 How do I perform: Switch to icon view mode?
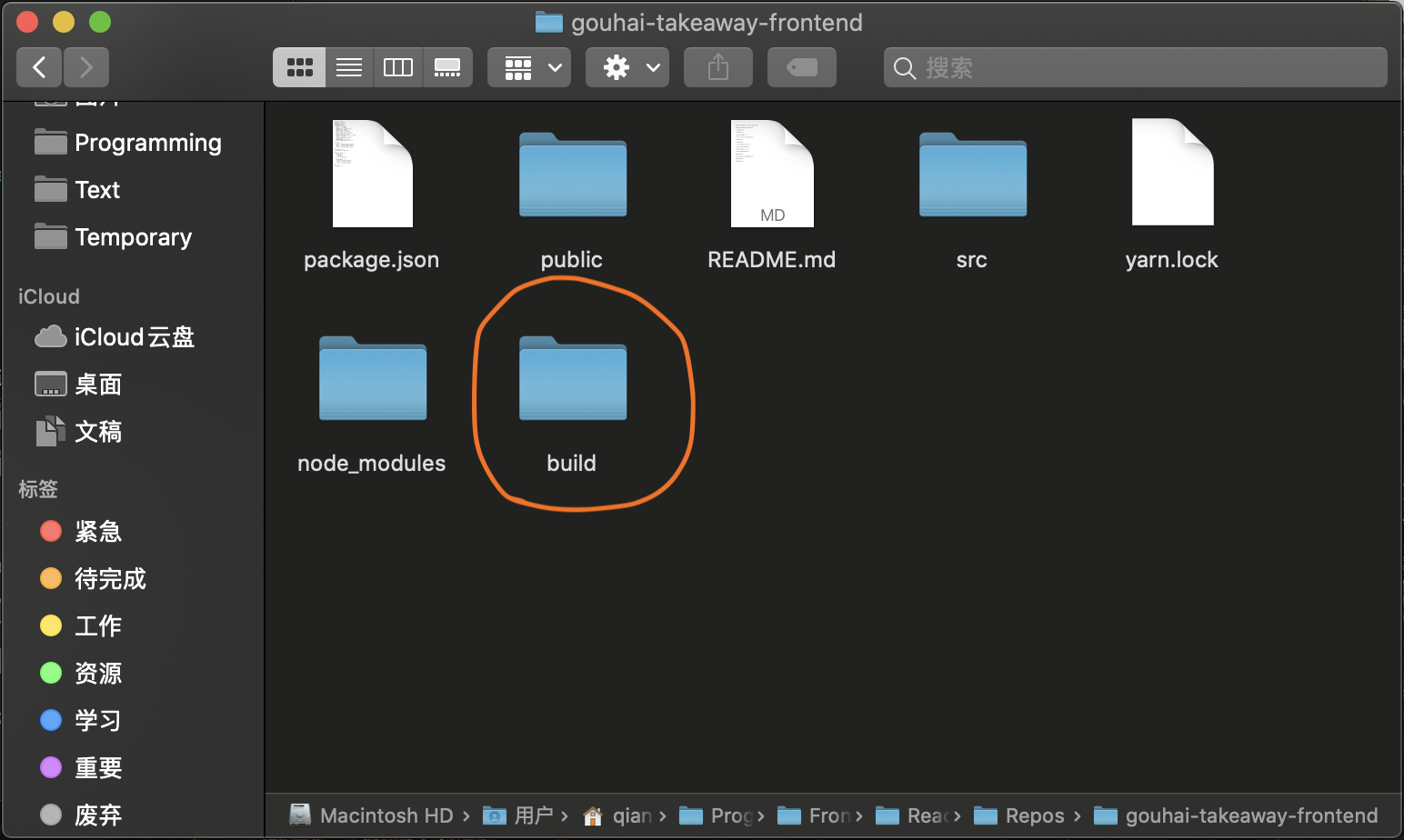299,67
